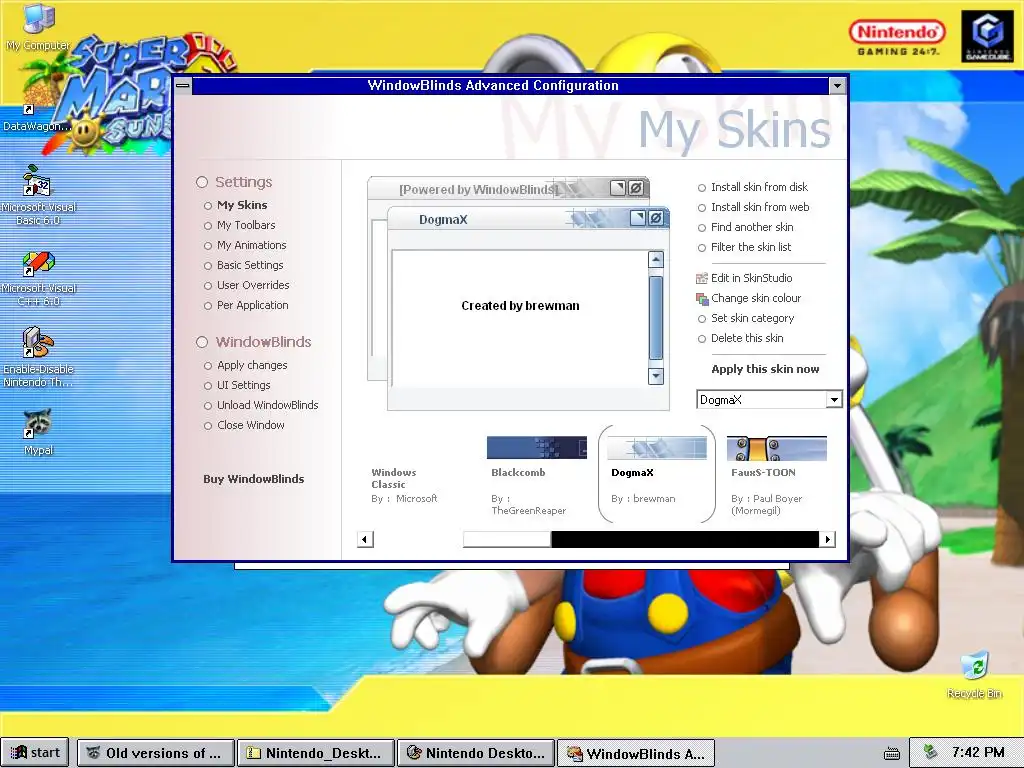Image resolution: width=1024 pixels, height=768 pixels.
Task: Click Apply this skin now
Action: [x=765, y=369]
